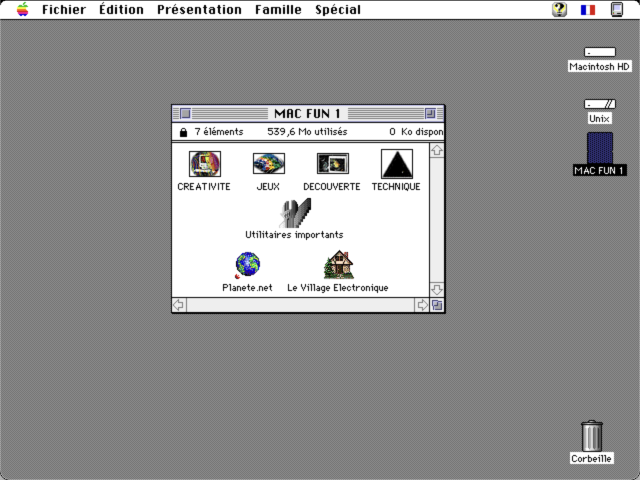
Task: Select the DECOUVERTE folder icon
Action: point(333,164)
